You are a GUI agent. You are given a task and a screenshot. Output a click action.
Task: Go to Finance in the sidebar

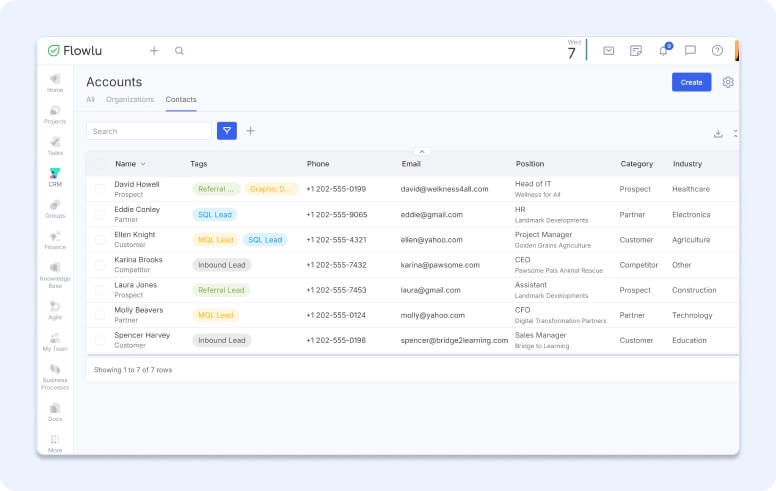(x=55, y=239)
